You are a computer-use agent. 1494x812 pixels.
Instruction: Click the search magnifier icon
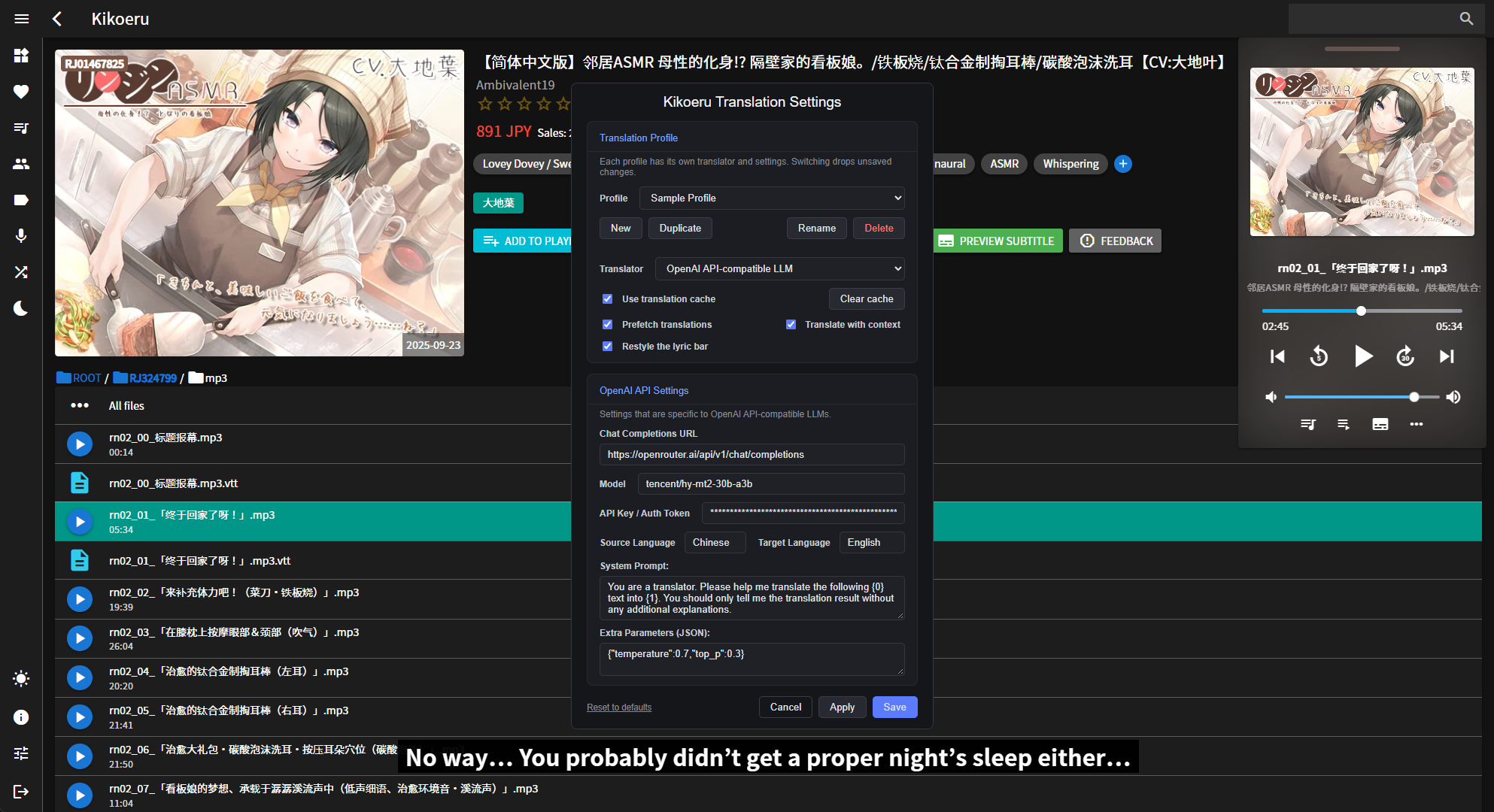click(x=1466, y=19)
